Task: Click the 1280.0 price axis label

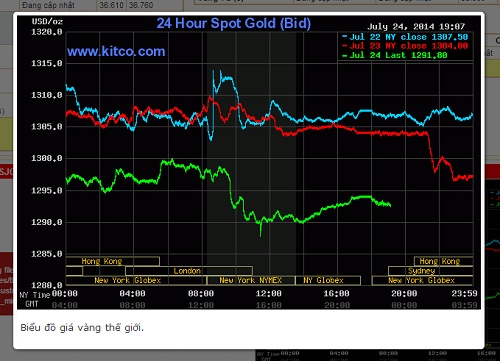Action: tap(47, 285)
